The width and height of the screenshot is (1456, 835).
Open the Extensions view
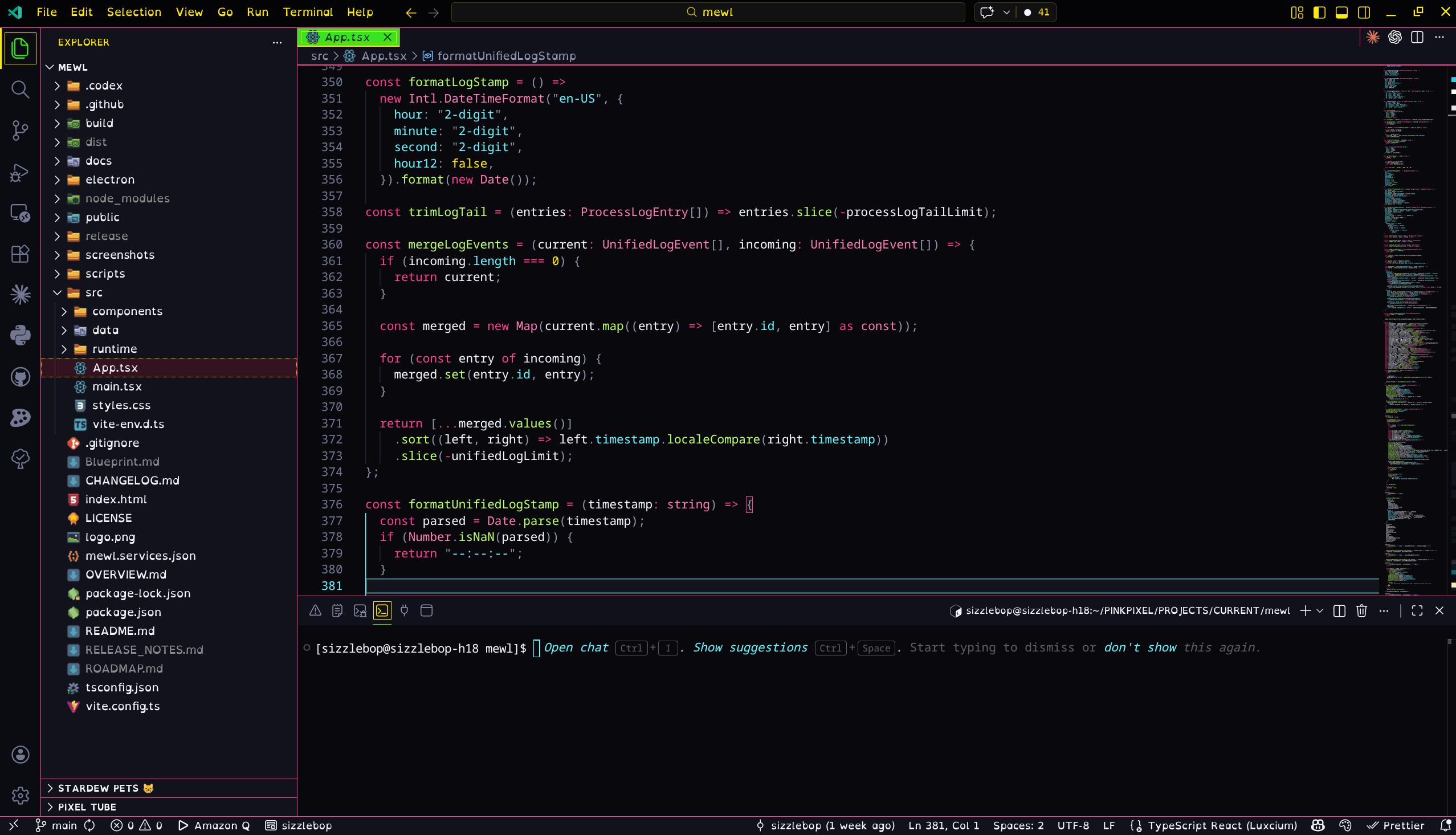point(20,254)
